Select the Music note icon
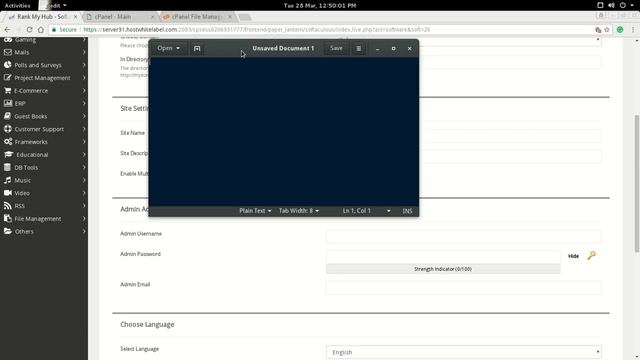 point(7,180)
